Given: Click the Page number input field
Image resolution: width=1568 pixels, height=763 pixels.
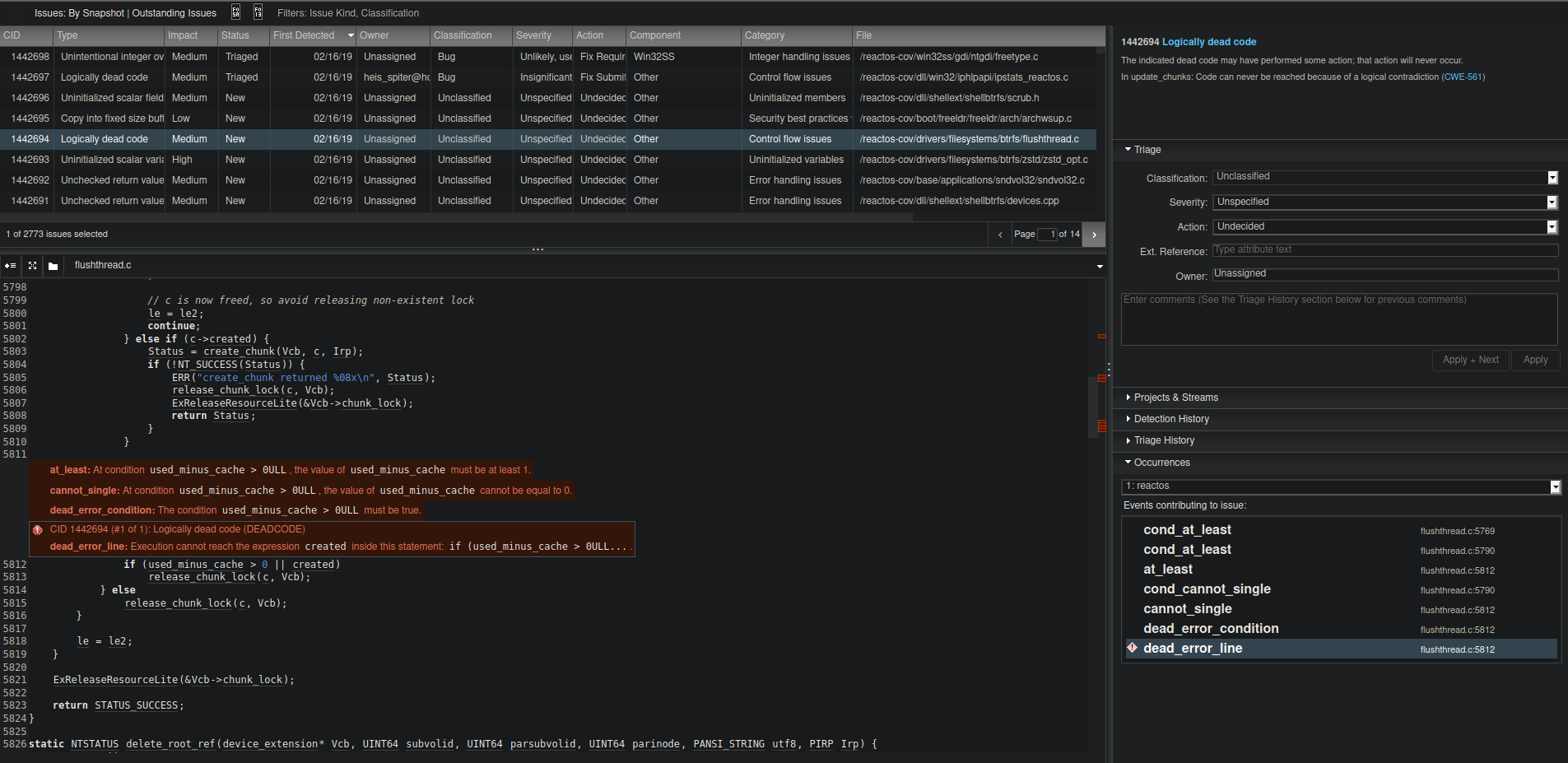Looking at the screenshot, I should (x=1049, y=234).
